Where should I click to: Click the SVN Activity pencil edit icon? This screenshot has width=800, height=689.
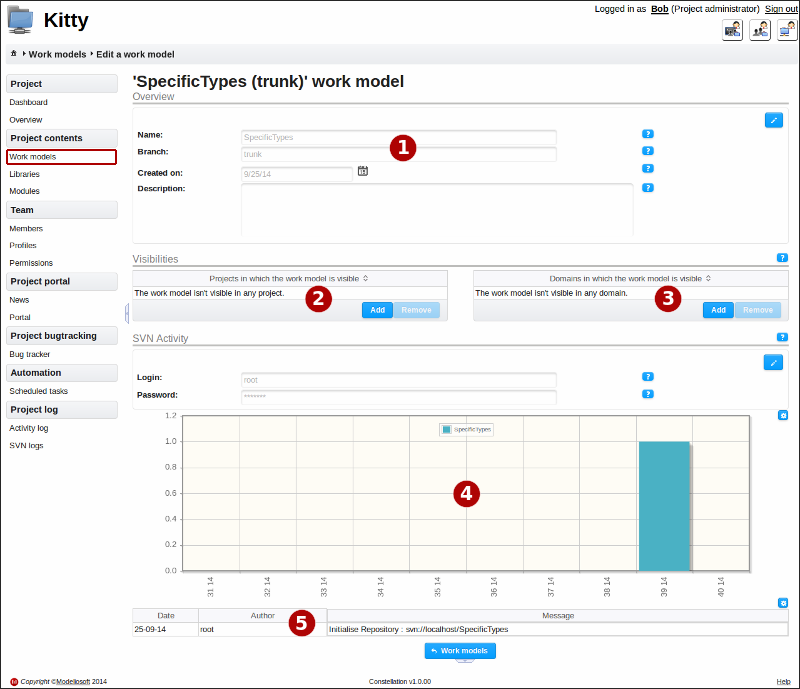773,362
